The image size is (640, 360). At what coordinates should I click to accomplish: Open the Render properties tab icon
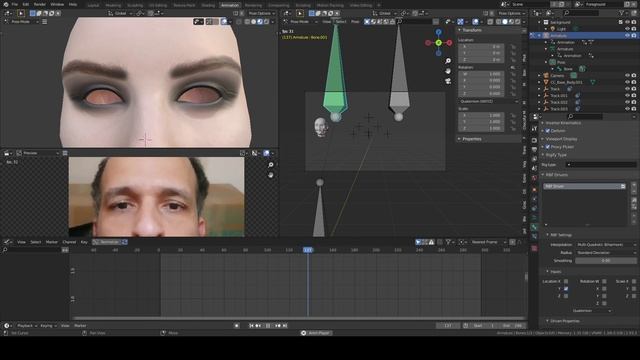534,140
